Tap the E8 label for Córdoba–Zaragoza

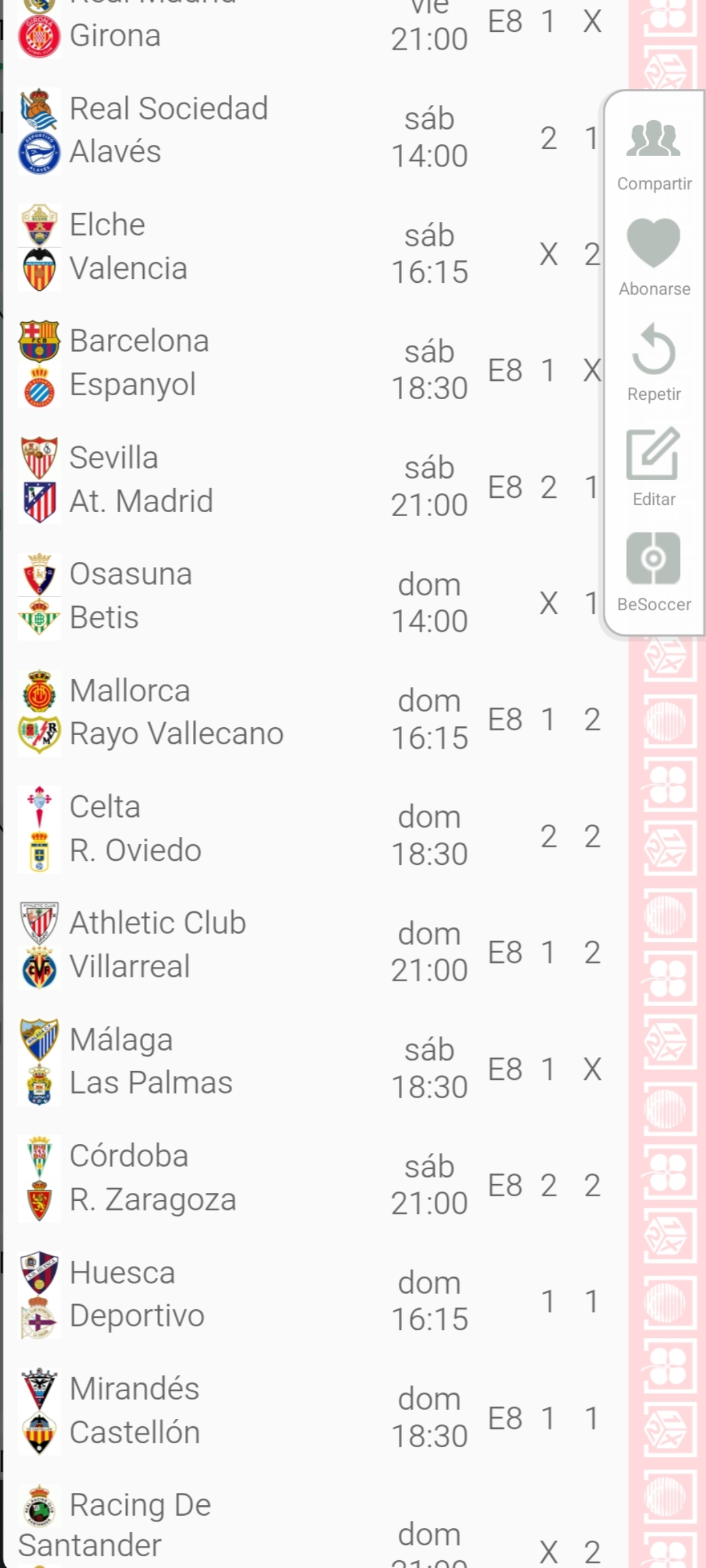(505, 1185)
